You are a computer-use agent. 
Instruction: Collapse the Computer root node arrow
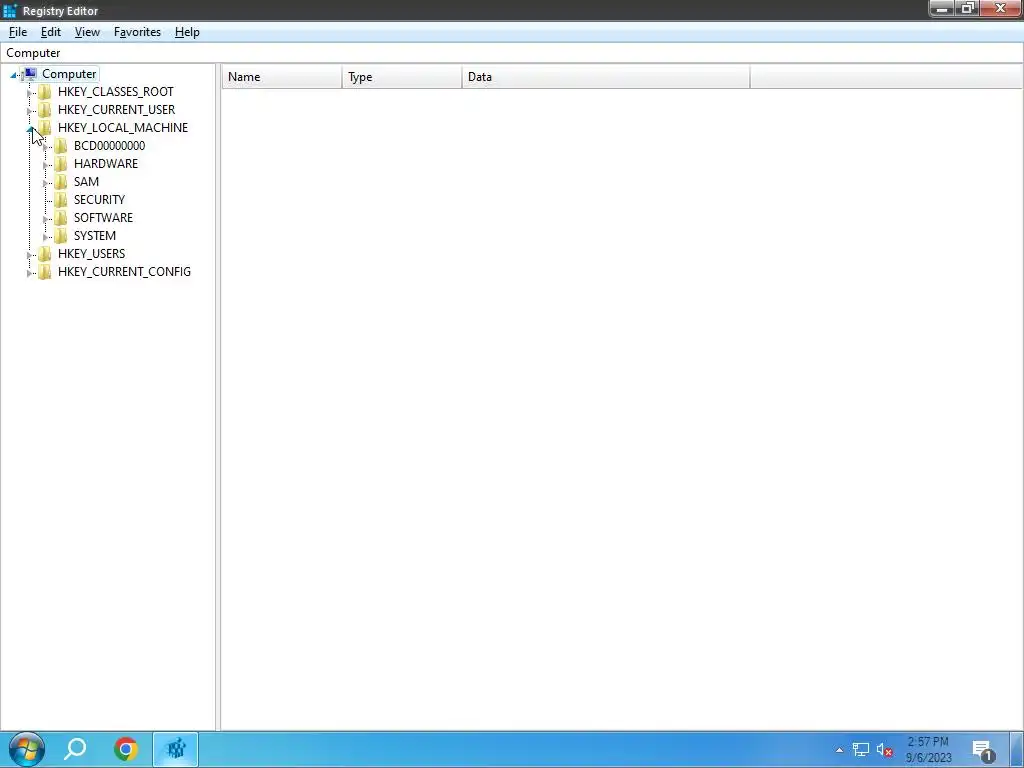coord(14,75)
